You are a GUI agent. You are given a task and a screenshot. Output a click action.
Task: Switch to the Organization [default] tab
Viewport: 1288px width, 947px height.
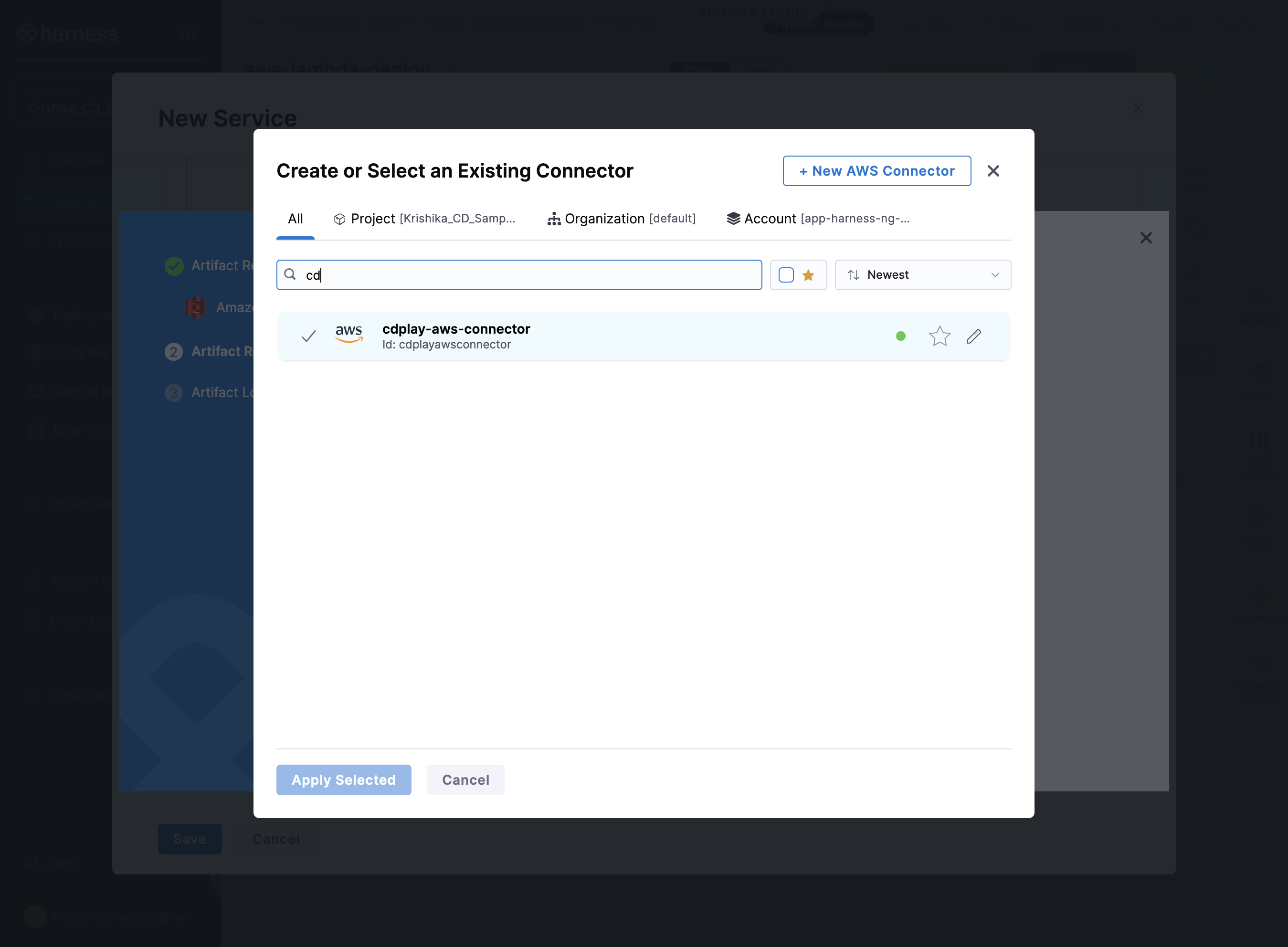(x=622, y=219)
